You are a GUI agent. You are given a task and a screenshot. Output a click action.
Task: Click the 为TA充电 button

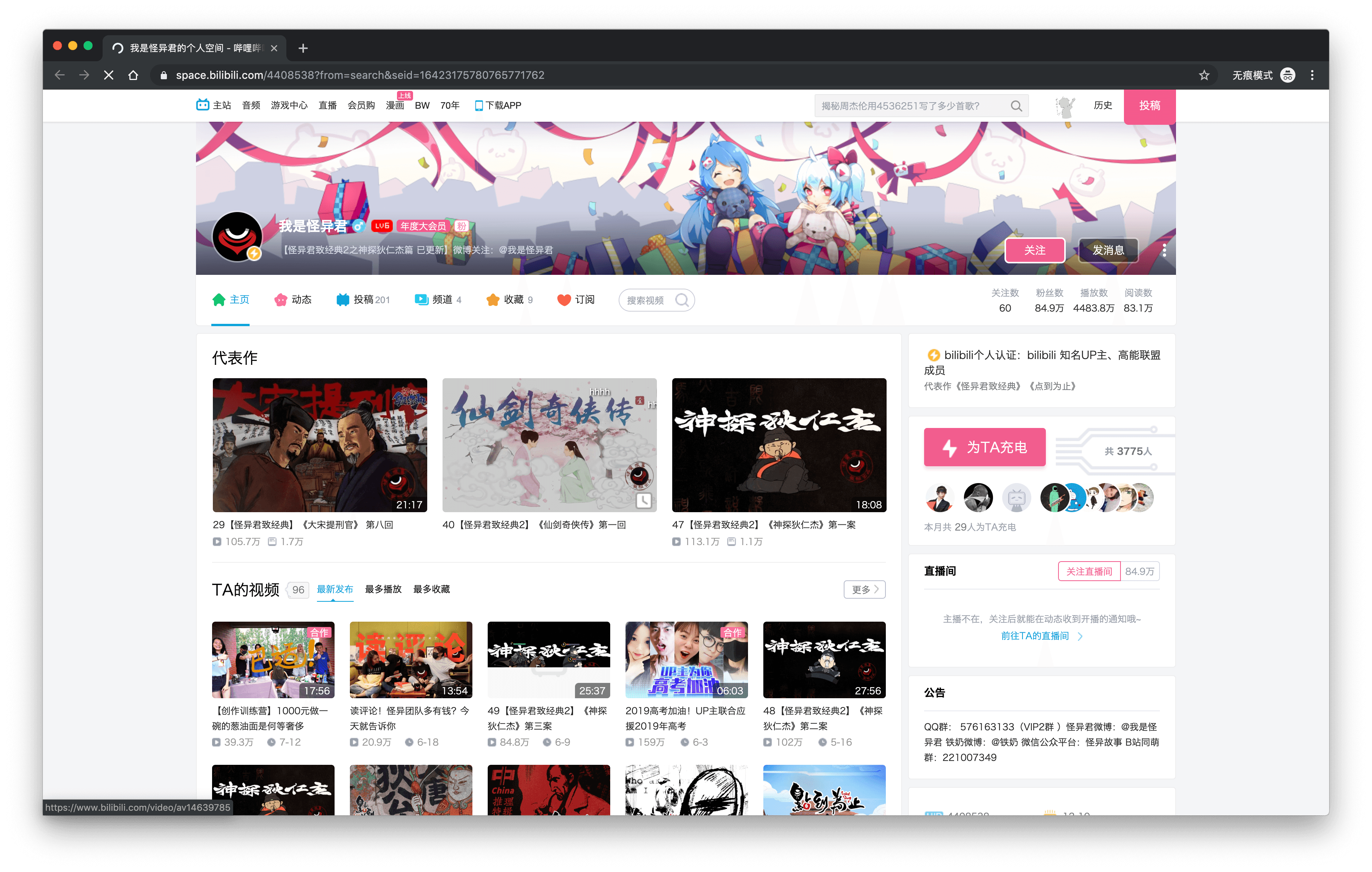984,447
